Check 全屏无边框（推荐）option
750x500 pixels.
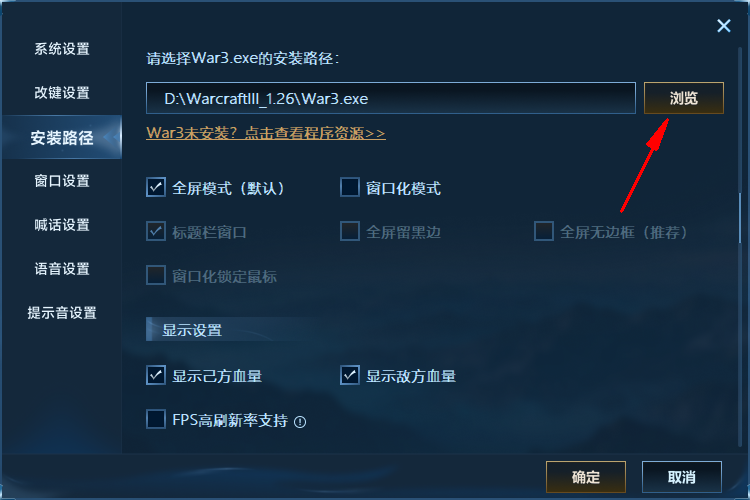[544, 232]
